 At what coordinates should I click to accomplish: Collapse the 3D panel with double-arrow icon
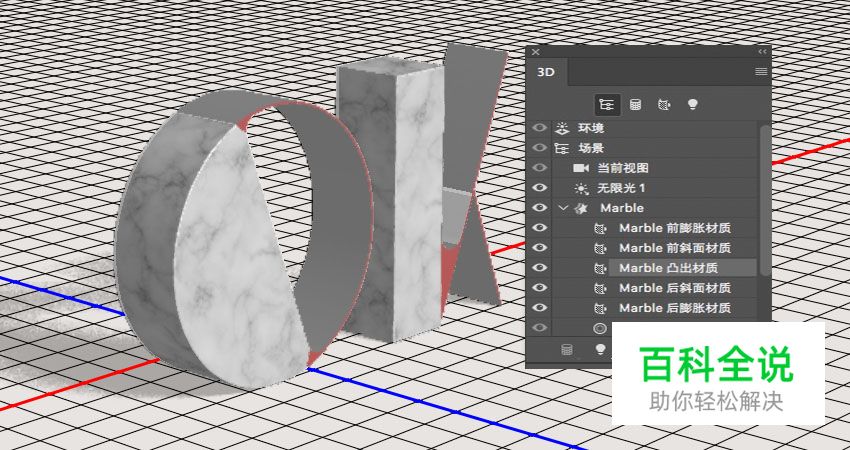pos(763,52)
